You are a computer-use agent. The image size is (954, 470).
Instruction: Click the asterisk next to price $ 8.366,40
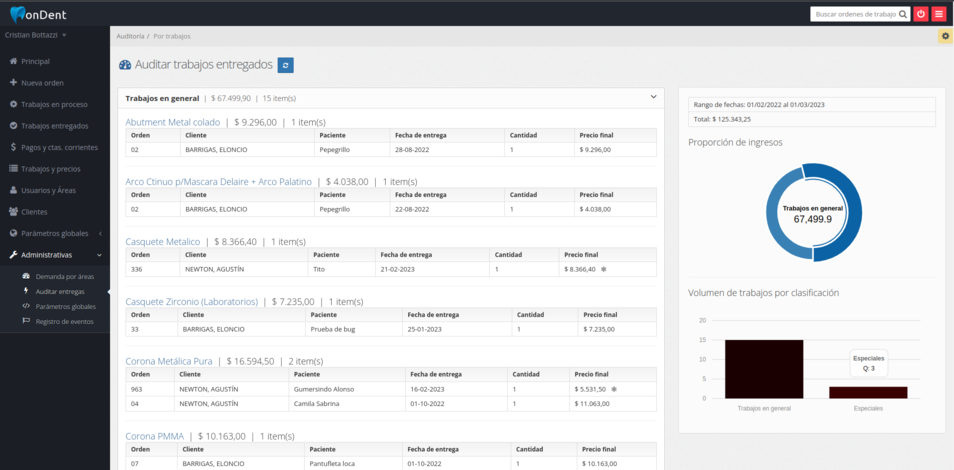(x=603, y=269)
